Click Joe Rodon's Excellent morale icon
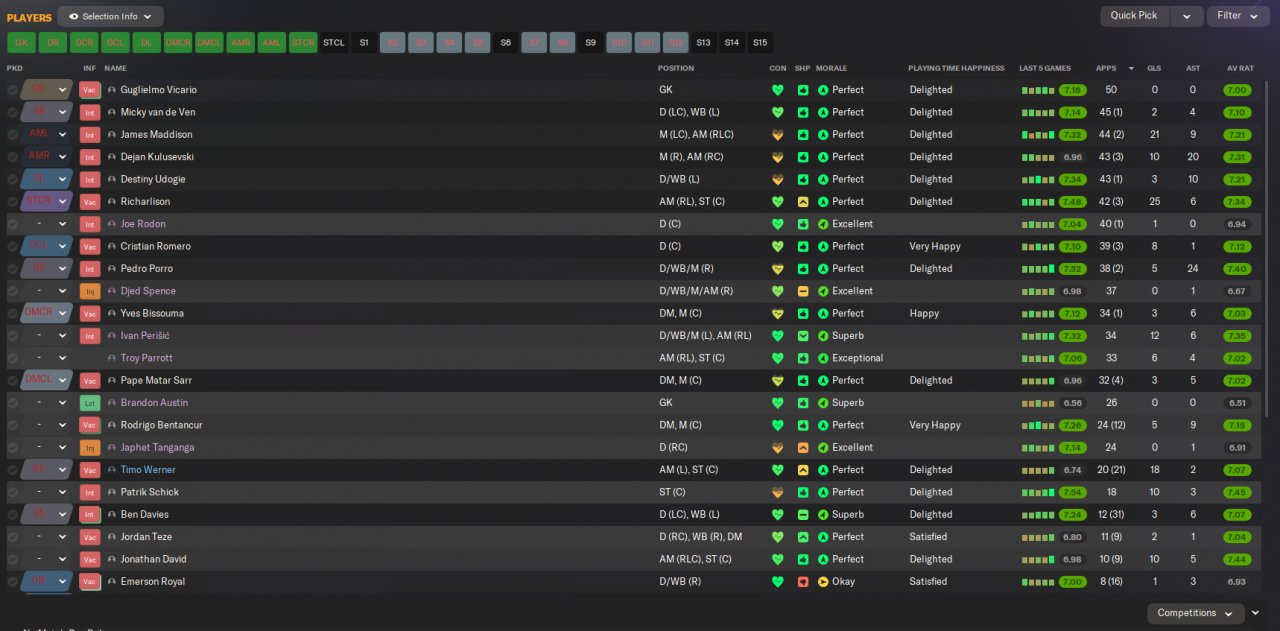This screenshot has width=1280, height=631. (x=823, y=224)
